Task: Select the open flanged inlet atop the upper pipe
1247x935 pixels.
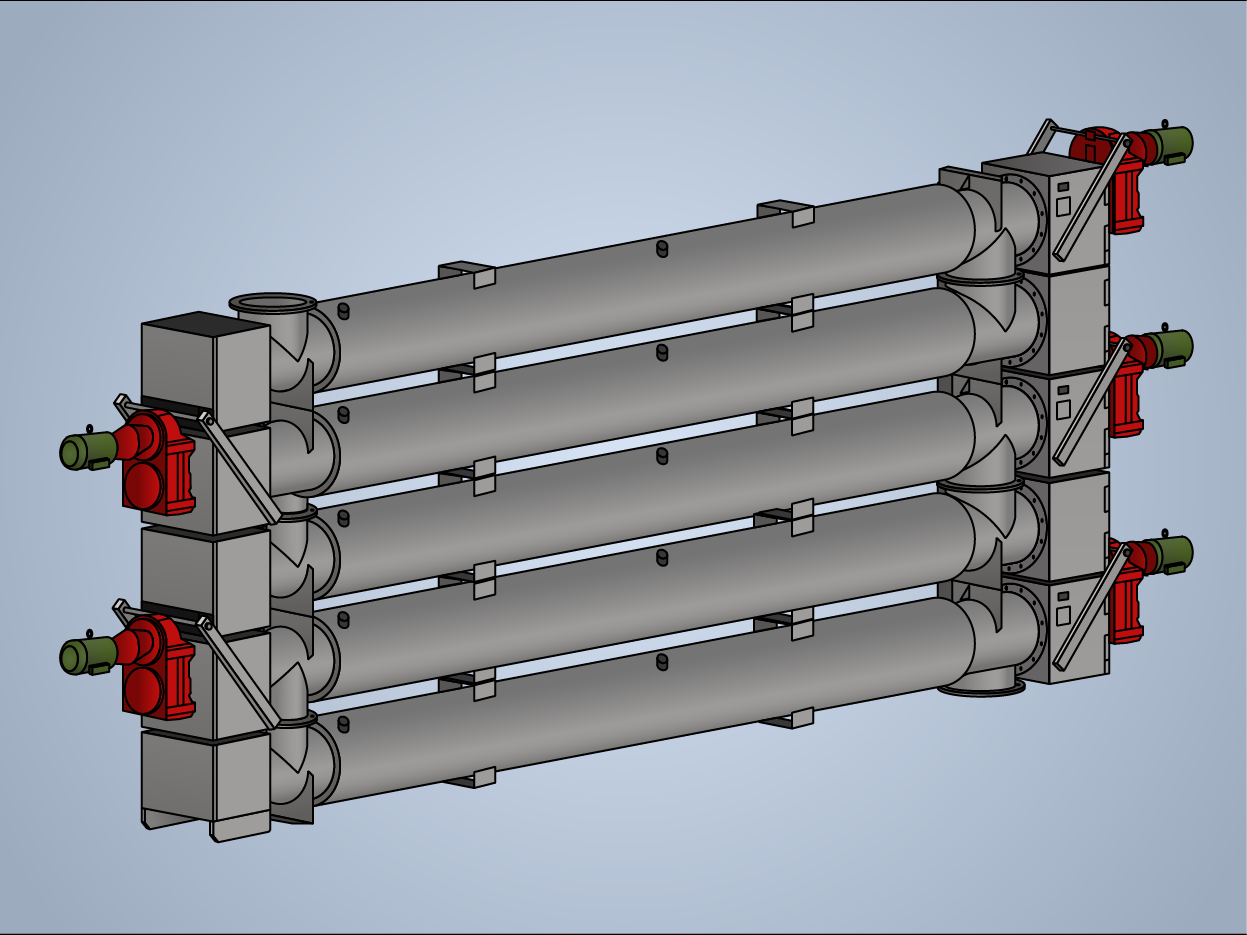Action: 273,303
